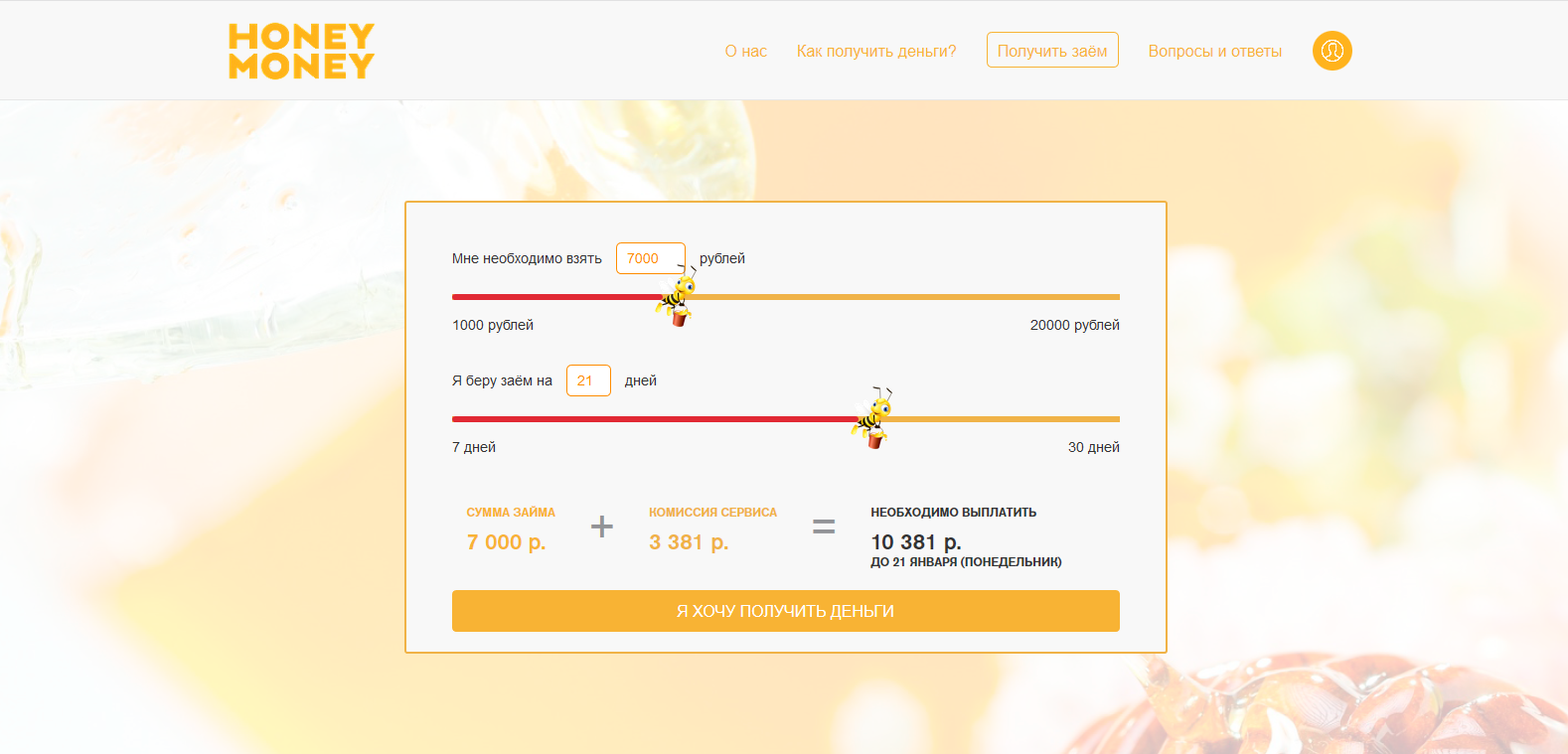Click the orange part of days slider track
This screenshot has height=754, width=1568.
1004,419
